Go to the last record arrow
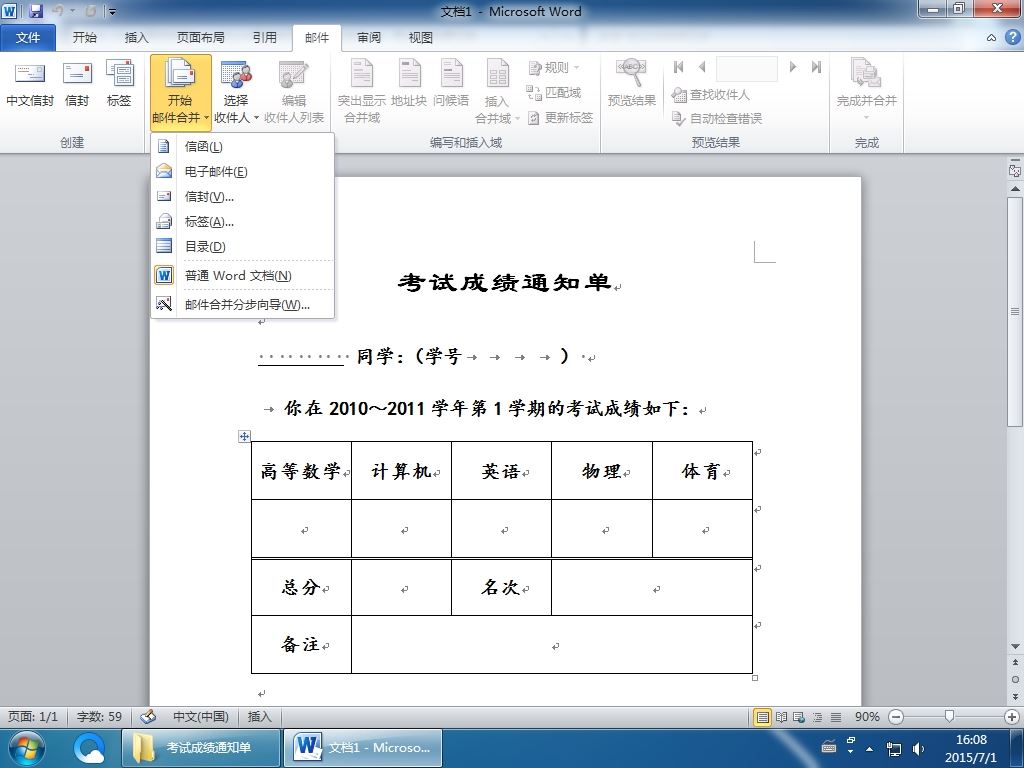The image size is (1024, 768). pyautogui.click(x=816, y=67)
